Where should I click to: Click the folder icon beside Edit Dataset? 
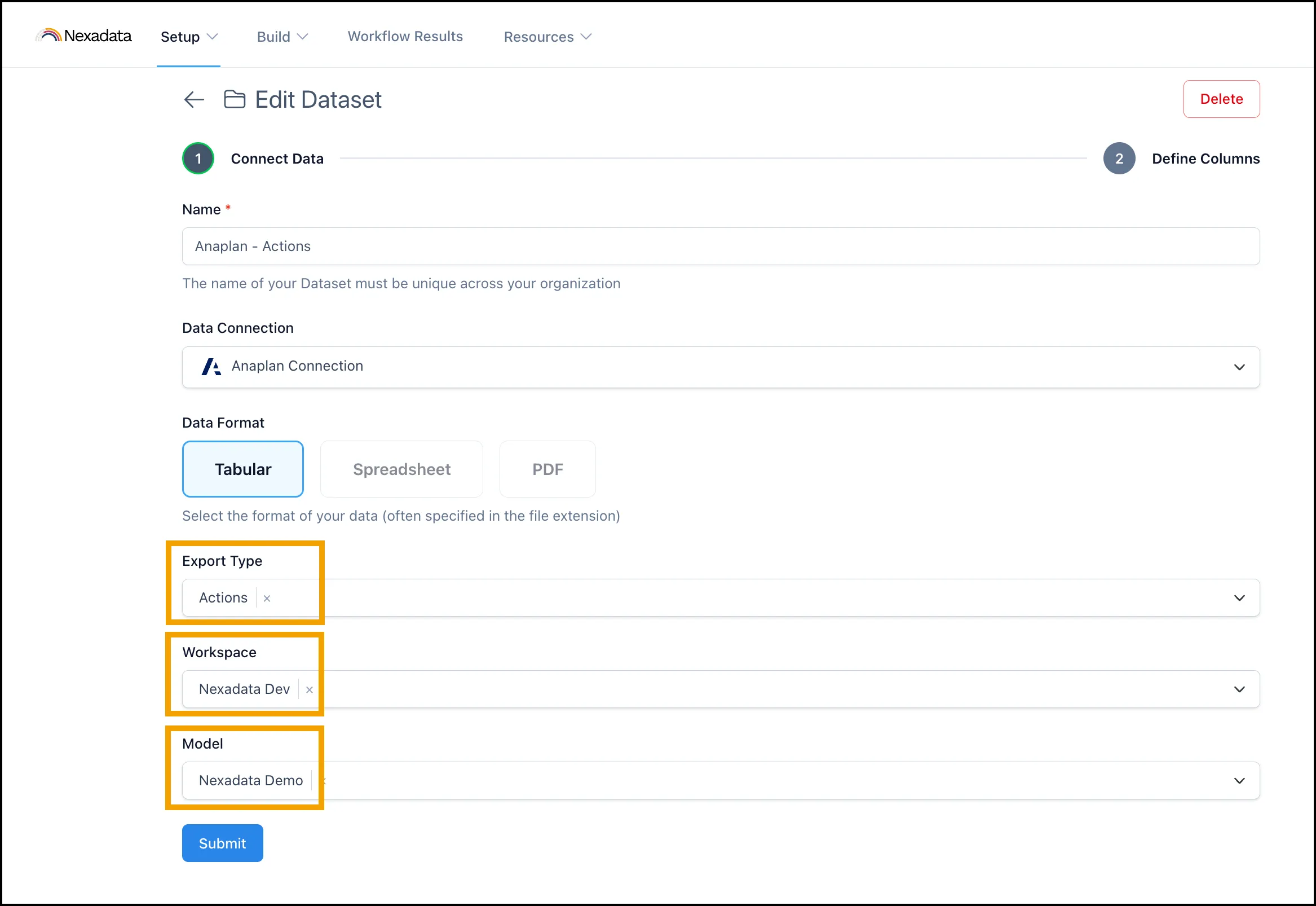point(234,99)
